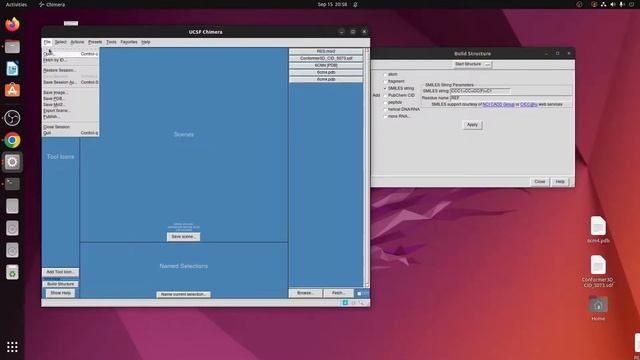Open recent entry 6CM4 [PDB]
Screen dimensions: 640x360
[x=326, y=65]
